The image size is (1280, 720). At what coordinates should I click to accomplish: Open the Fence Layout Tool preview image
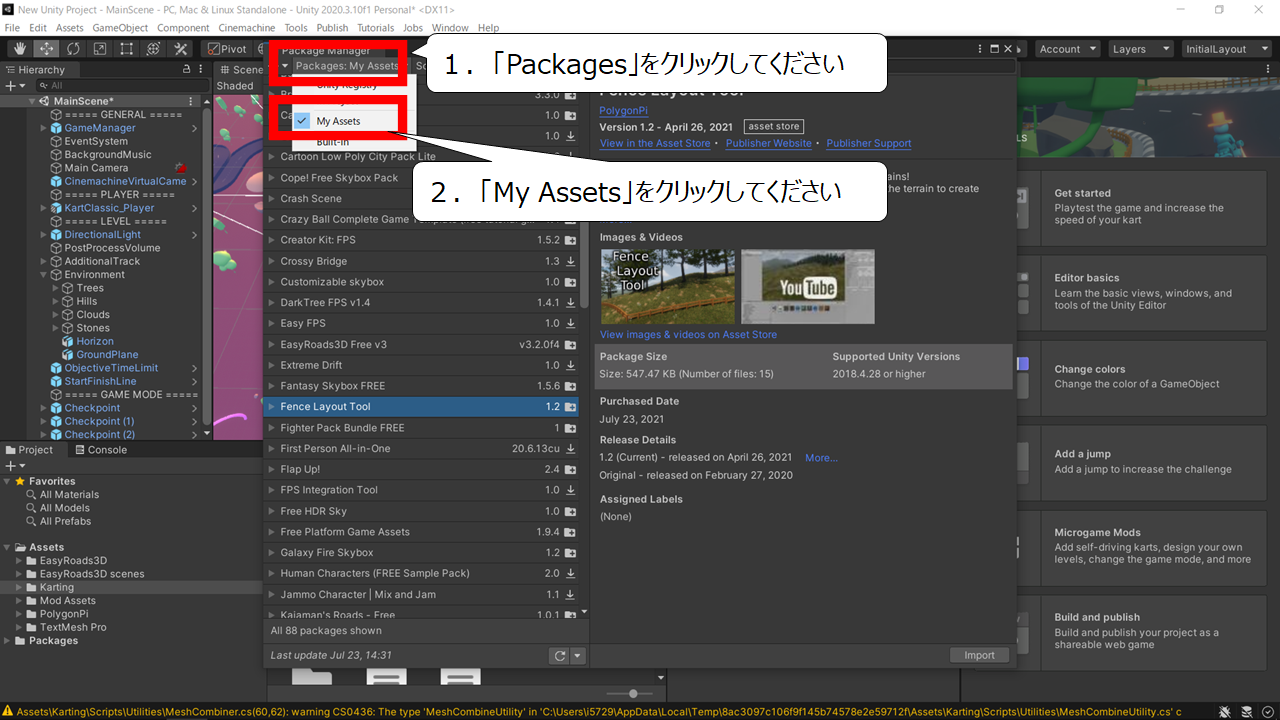pos(667,287)
